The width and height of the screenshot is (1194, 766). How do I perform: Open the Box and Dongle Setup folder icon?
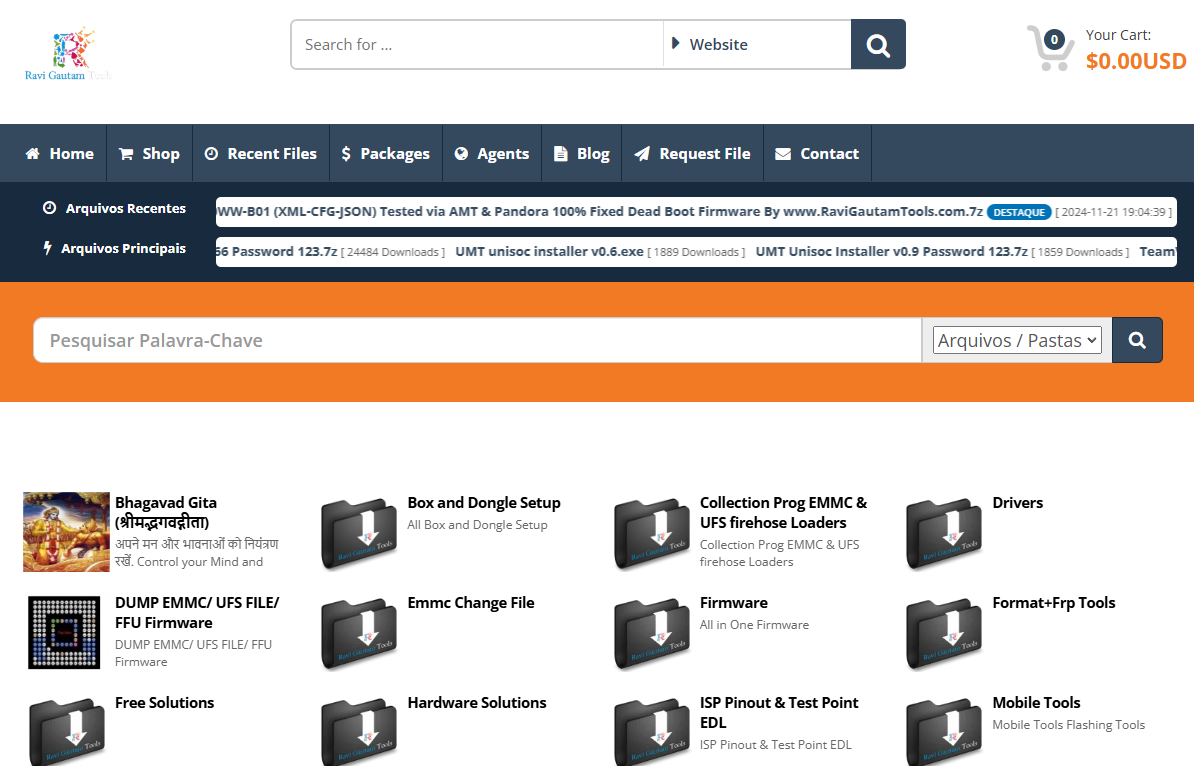coord(359,533)
